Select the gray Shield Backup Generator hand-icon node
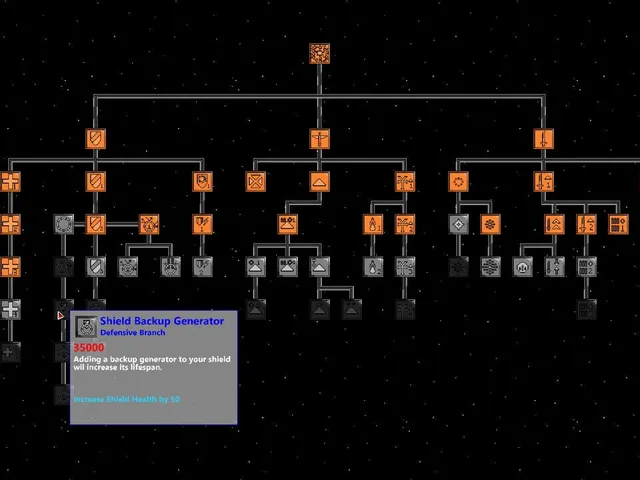Viewport: 640px width, 480px height. [171, 267]
